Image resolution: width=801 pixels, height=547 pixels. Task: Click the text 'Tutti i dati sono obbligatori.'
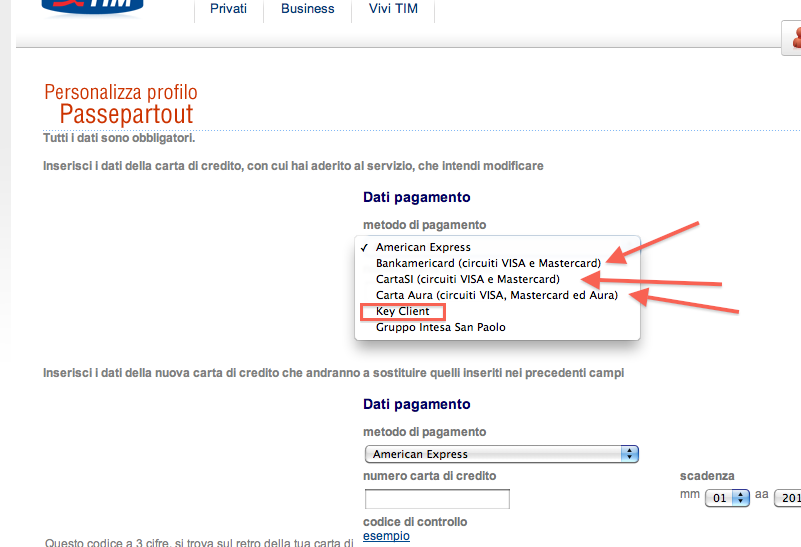tap(119, 138)
